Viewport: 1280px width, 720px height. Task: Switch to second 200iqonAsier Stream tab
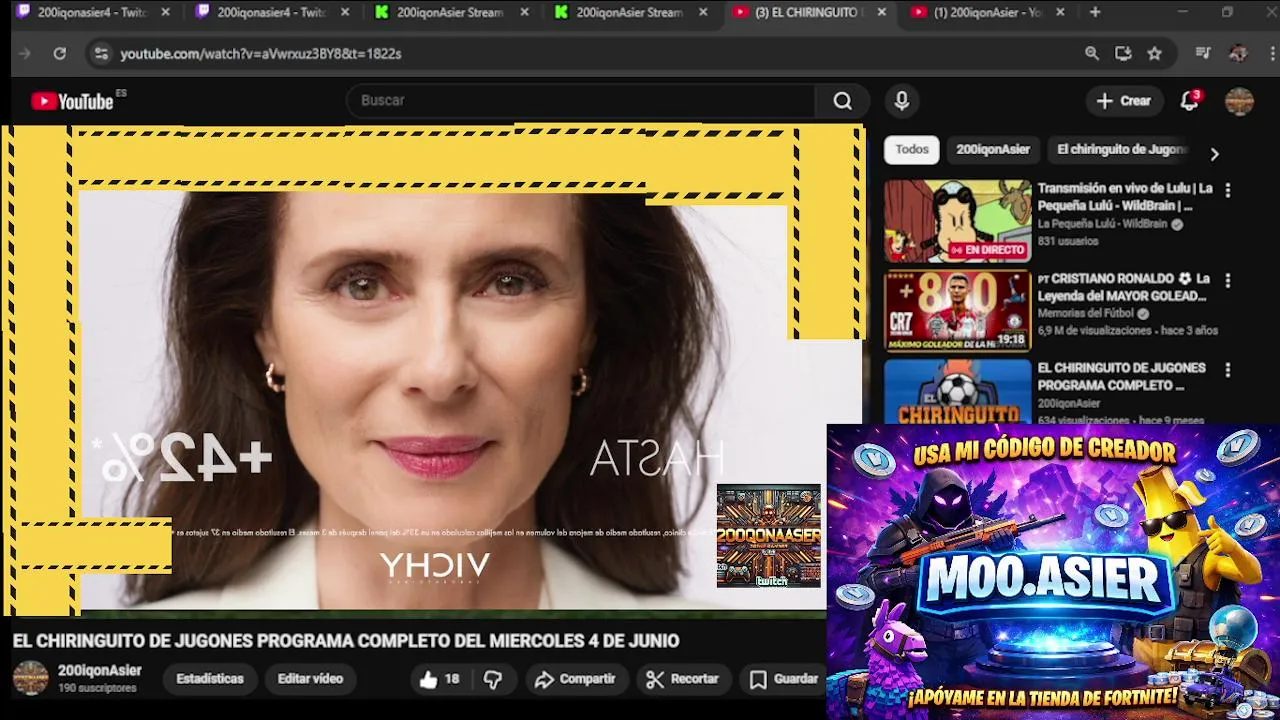[630, 12]
